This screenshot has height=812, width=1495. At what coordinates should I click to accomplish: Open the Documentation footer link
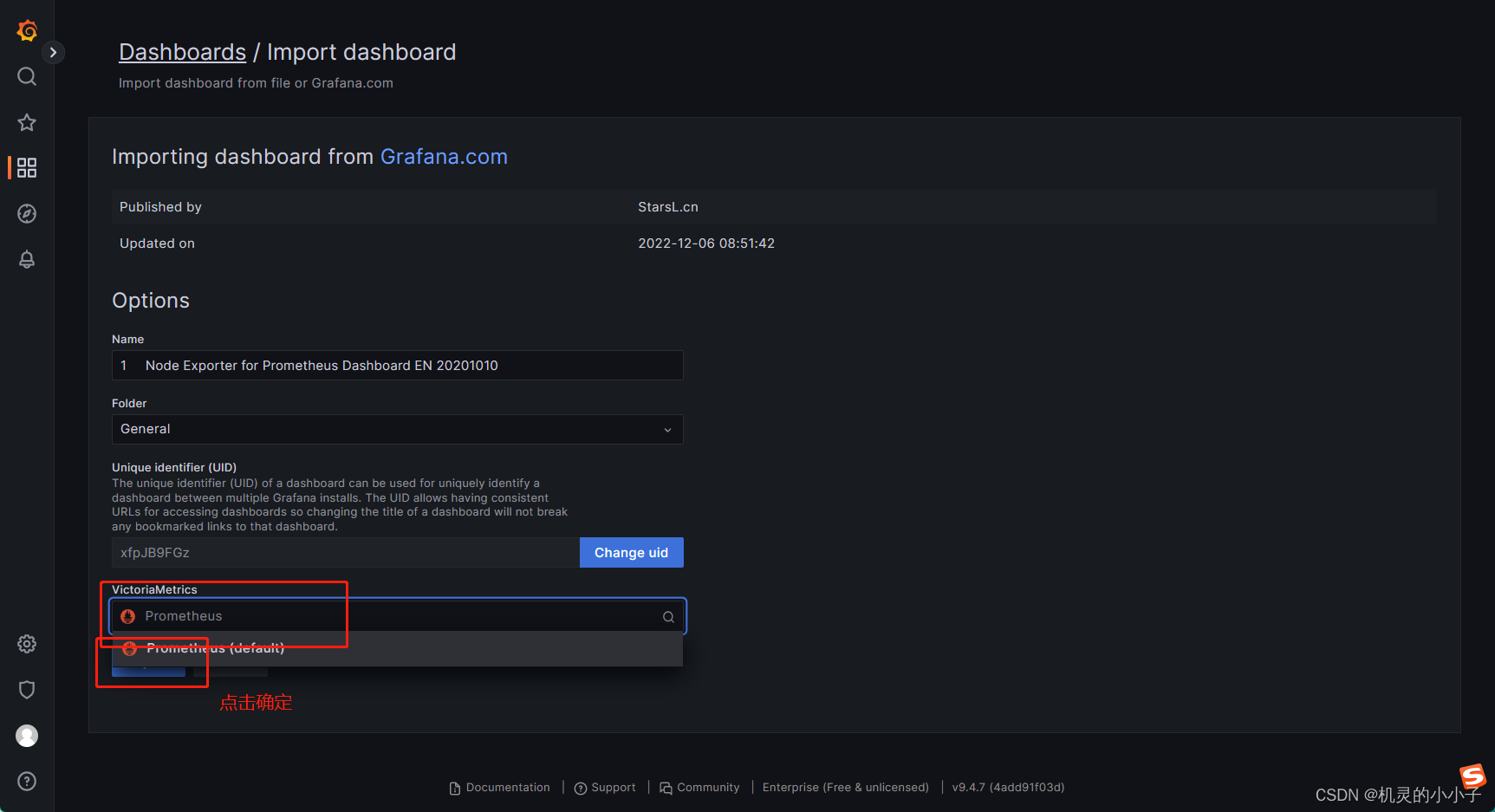pos(500,788)
